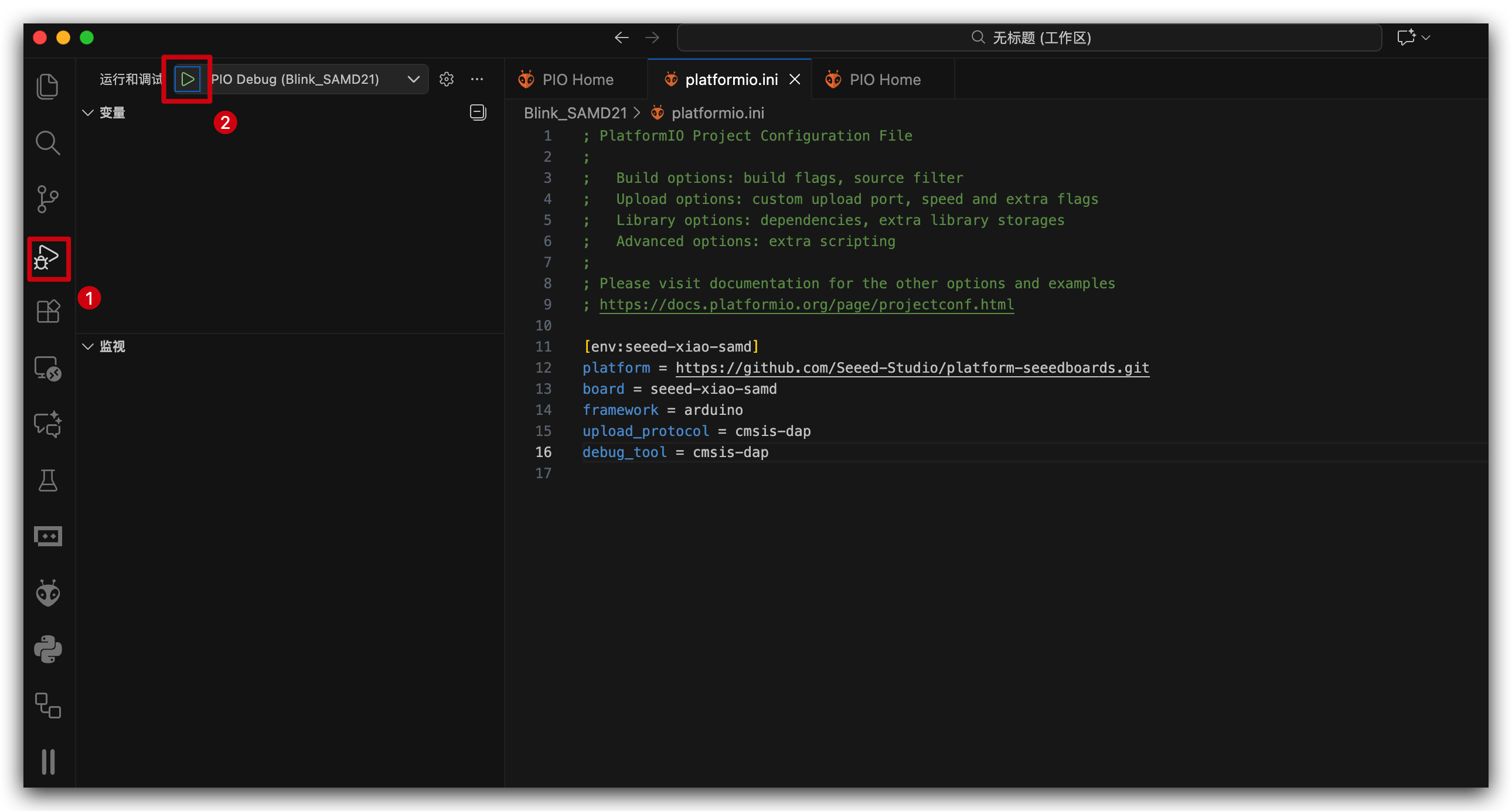Start debugging with green play button

pos(187,79)
